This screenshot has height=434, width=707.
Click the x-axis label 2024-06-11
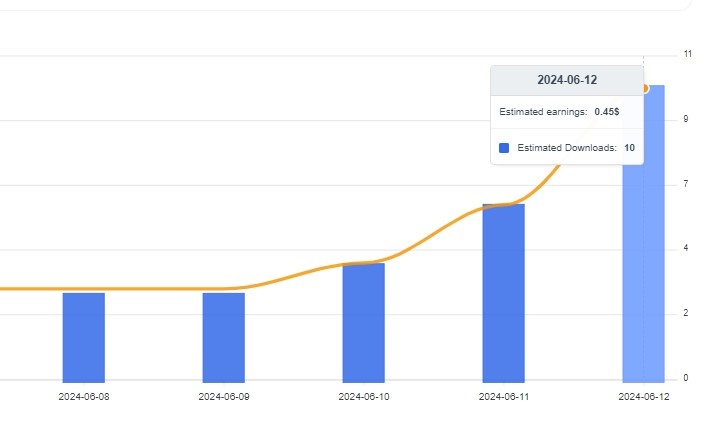[504, 397]
